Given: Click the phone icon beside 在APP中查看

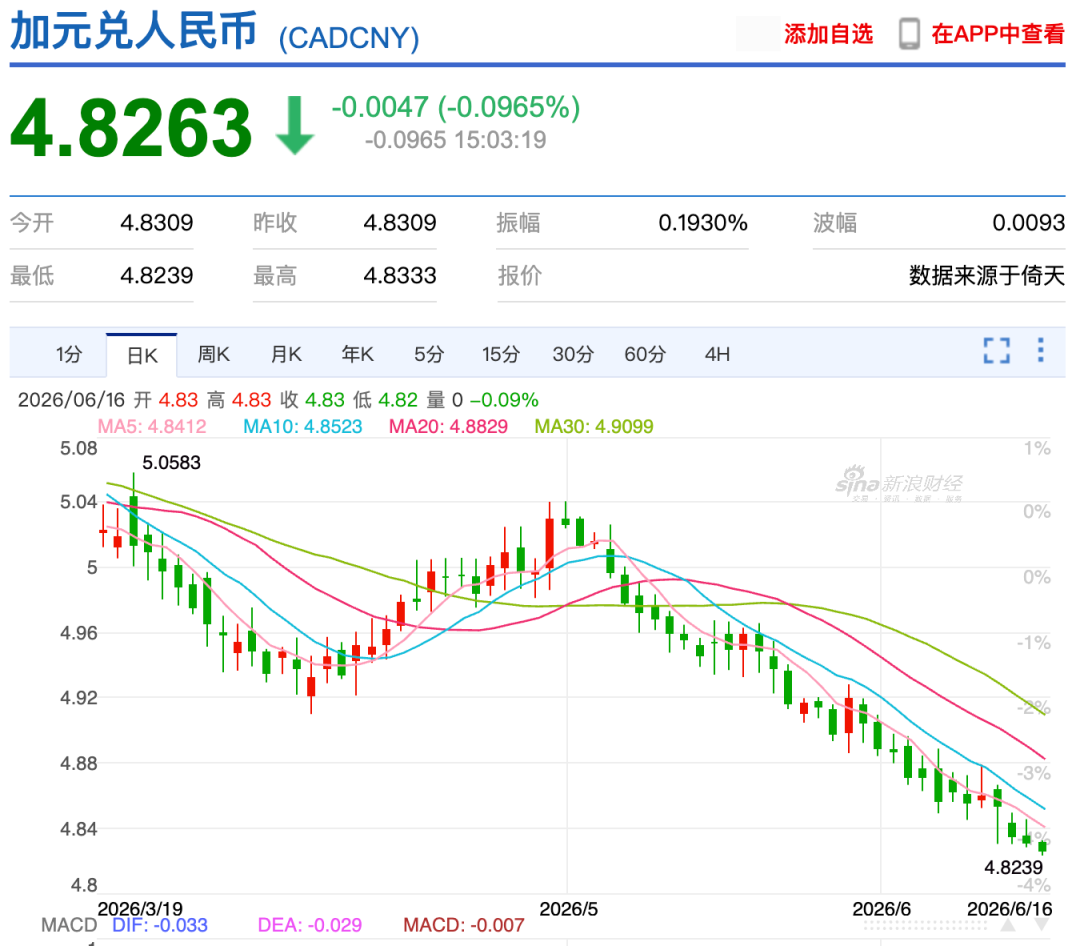Looking at the screenshot, I should coord(909,34).
